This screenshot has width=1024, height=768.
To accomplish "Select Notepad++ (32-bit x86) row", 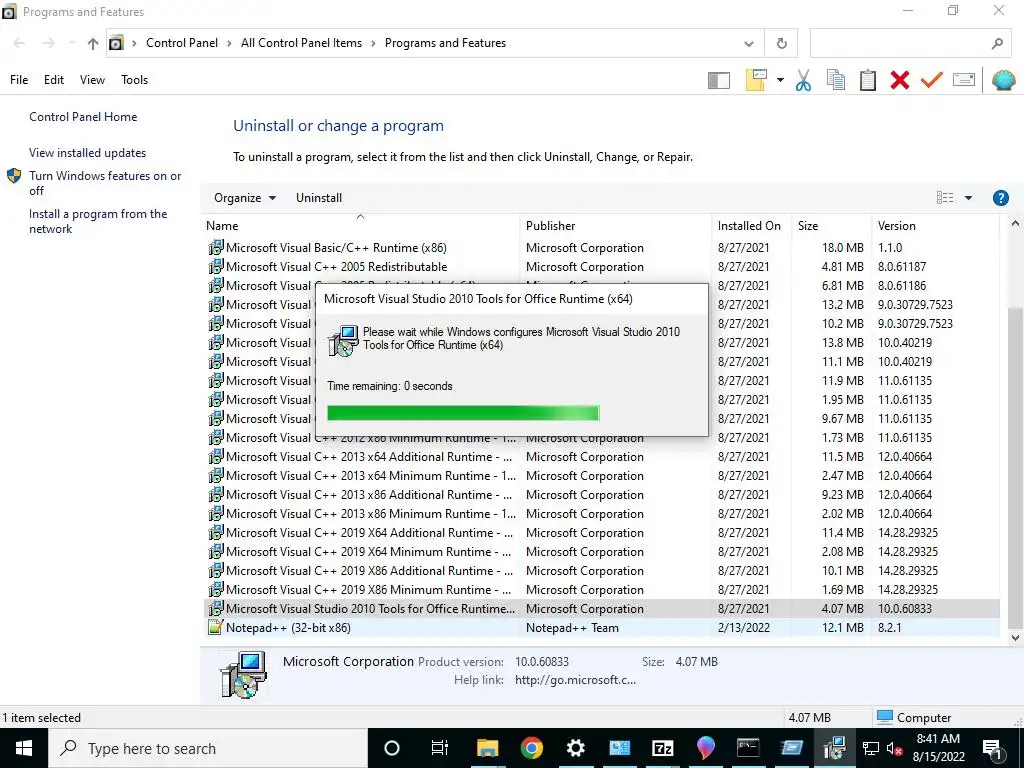I will [x=601, y=628].
